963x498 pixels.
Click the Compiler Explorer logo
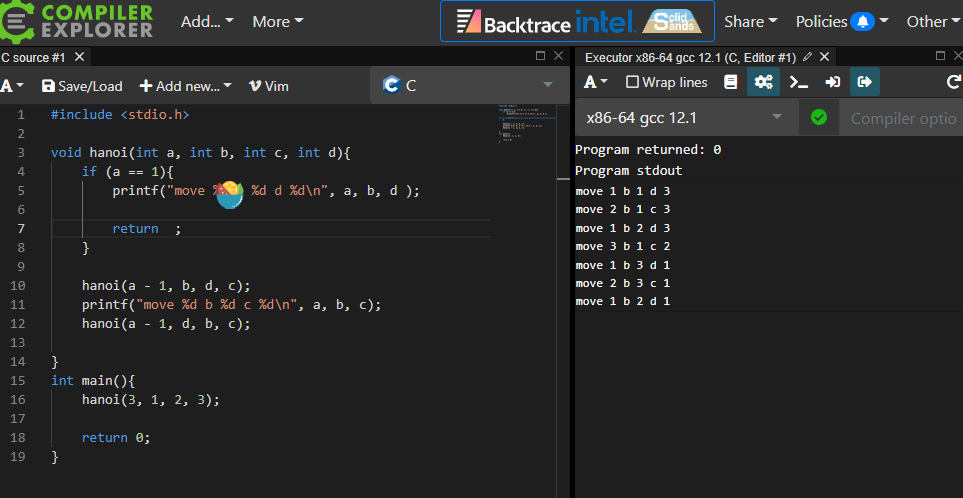pos(82,21)
